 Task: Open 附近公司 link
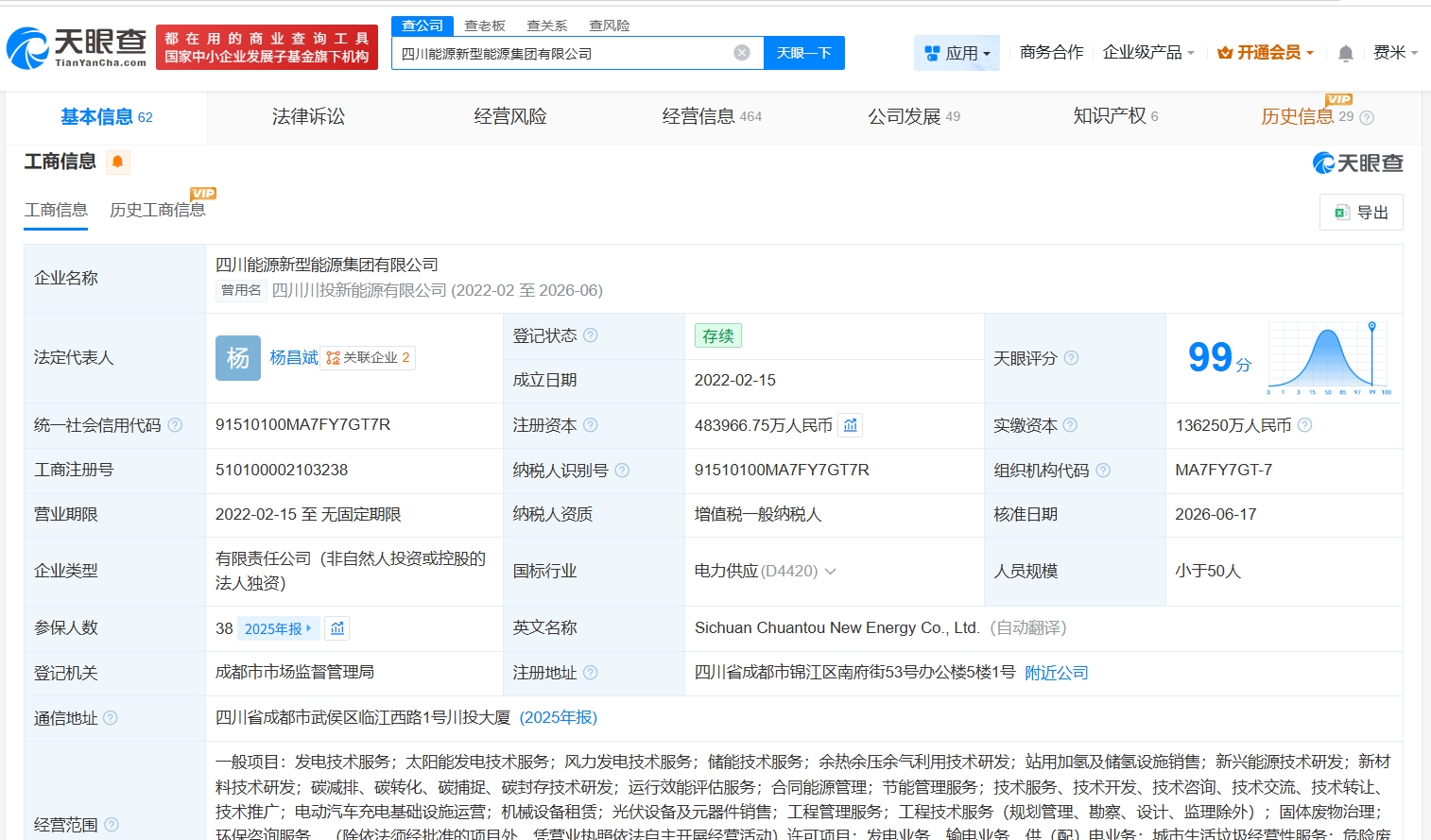coord(1057,673)
